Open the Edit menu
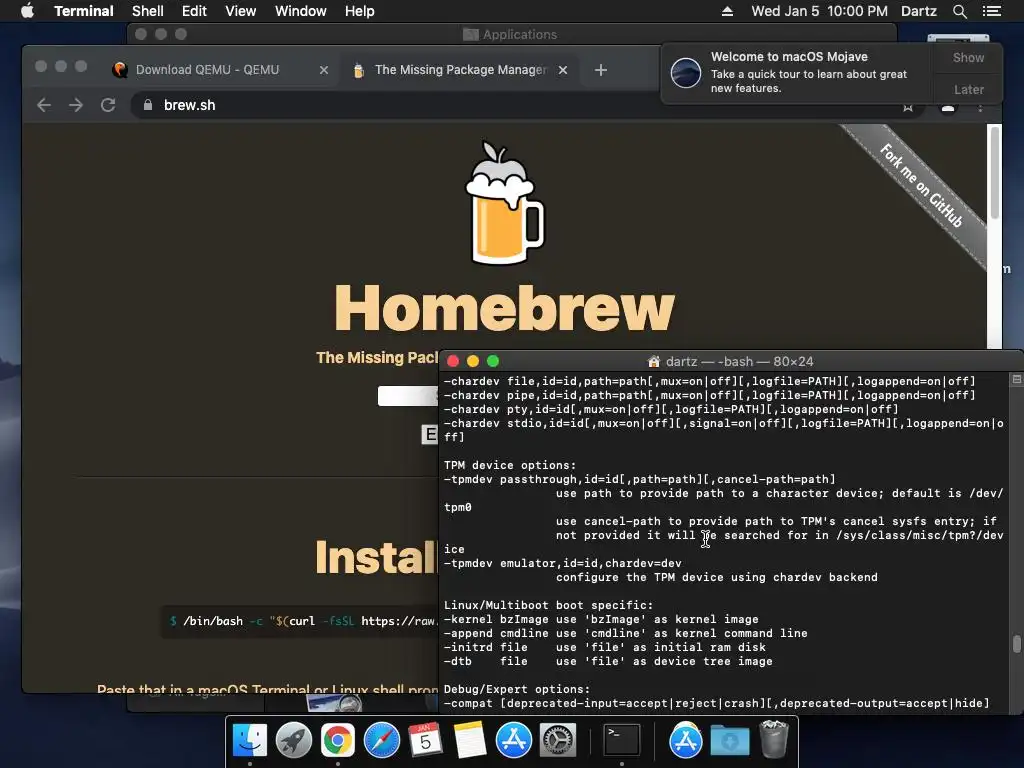 click(194, 11)
